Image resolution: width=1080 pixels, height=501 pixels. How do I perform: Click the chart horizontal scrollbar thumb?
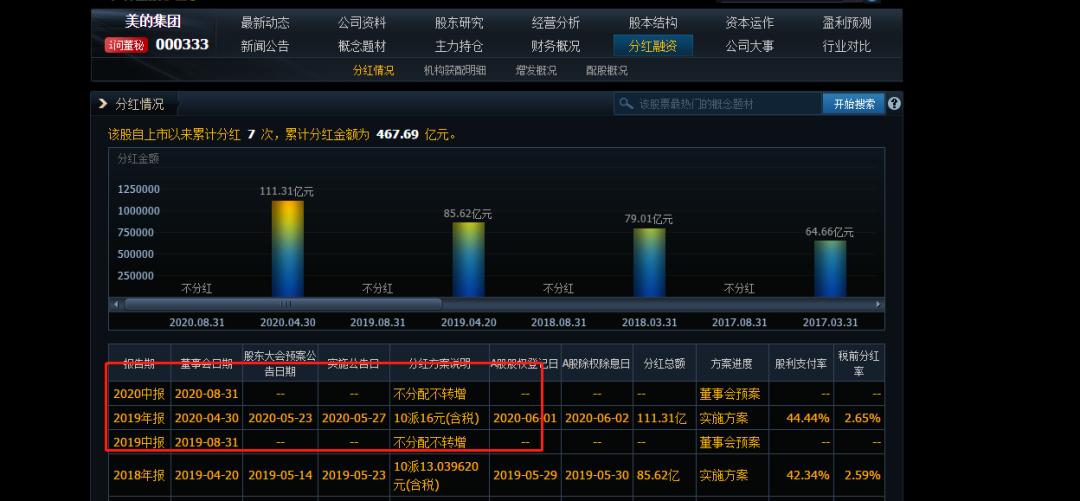click(283, 304)
